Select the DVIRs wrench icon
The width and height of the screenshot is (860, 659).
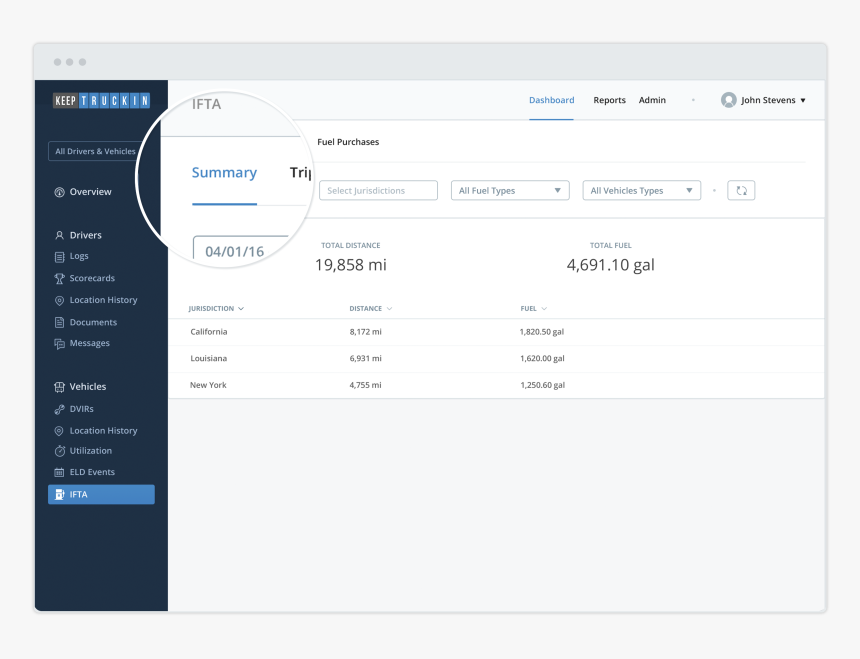point(62,408)
